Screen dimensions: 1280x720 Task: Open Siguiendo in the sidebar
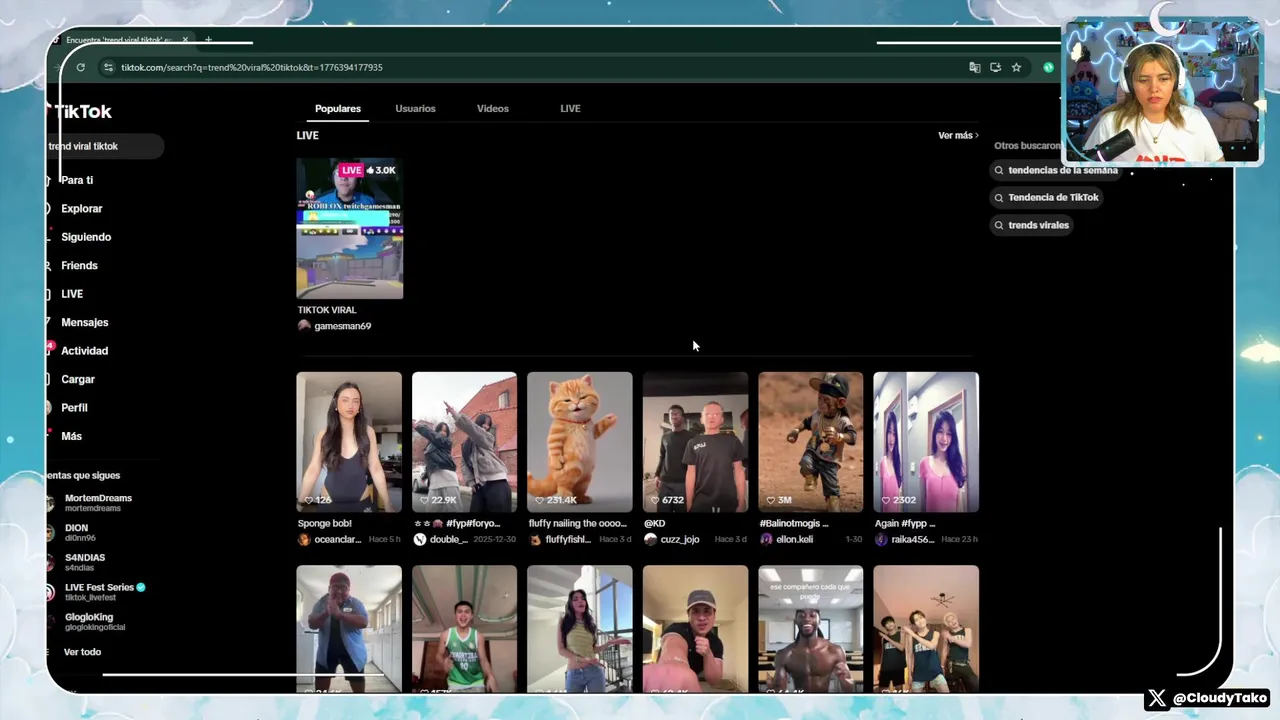[85, 237]
